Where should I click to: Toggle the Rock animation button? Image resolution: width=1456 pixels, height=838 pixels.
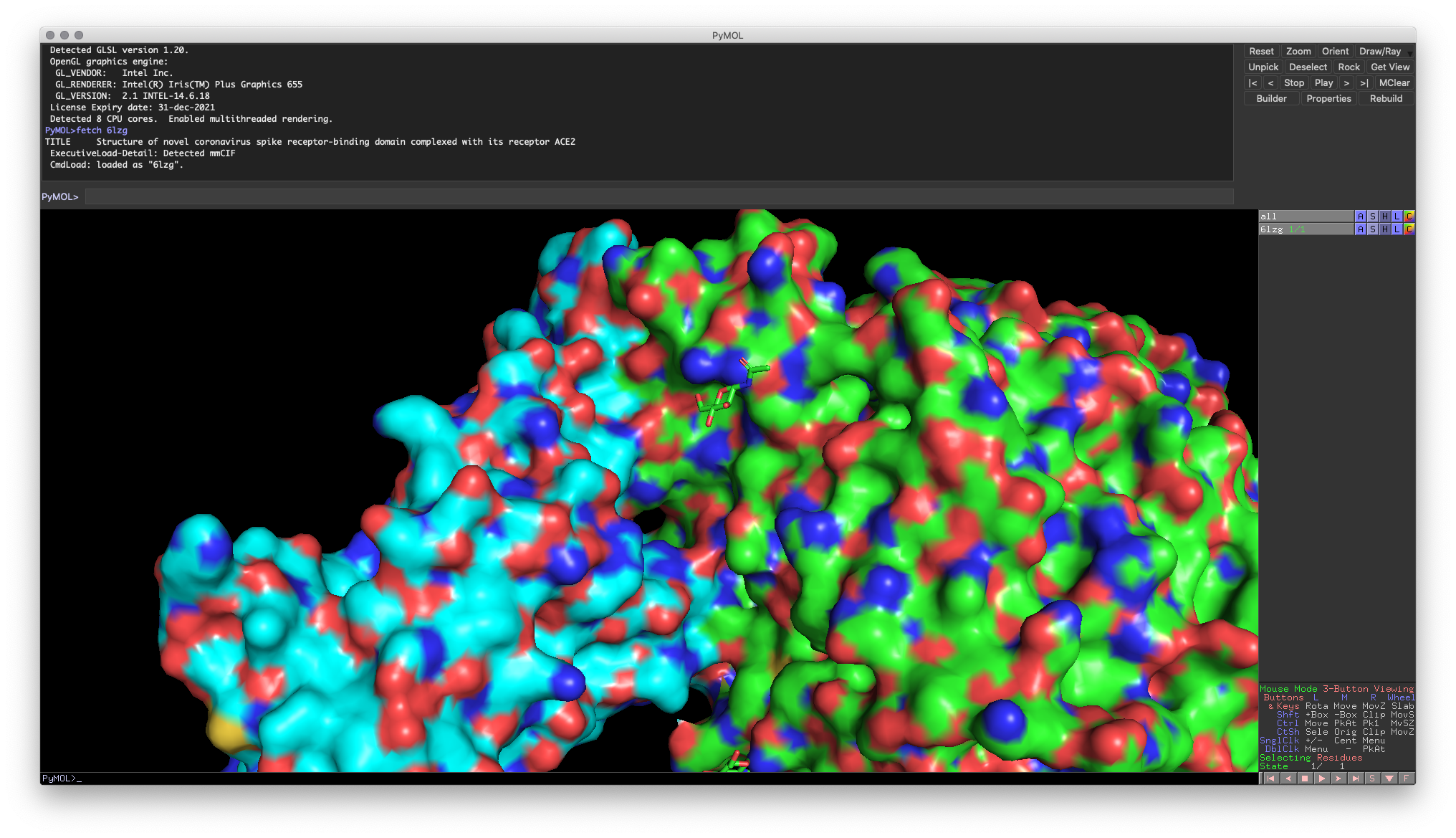tap(1349, 67)
